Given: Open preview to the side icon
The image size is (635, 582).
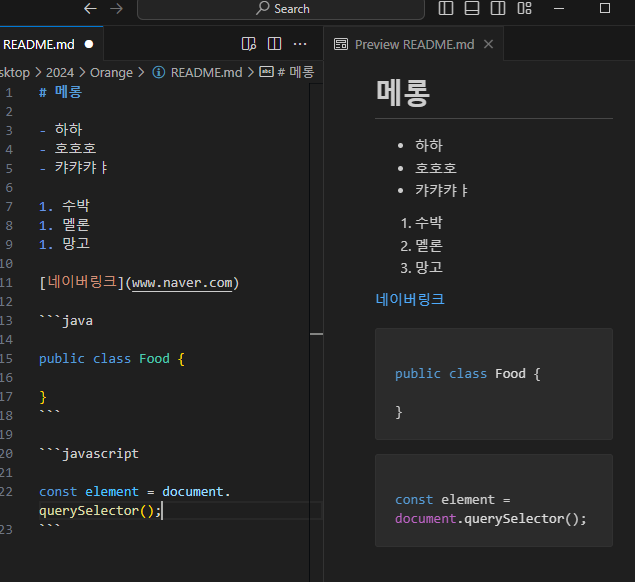Looking at the screenshot, I should [249, 44].
